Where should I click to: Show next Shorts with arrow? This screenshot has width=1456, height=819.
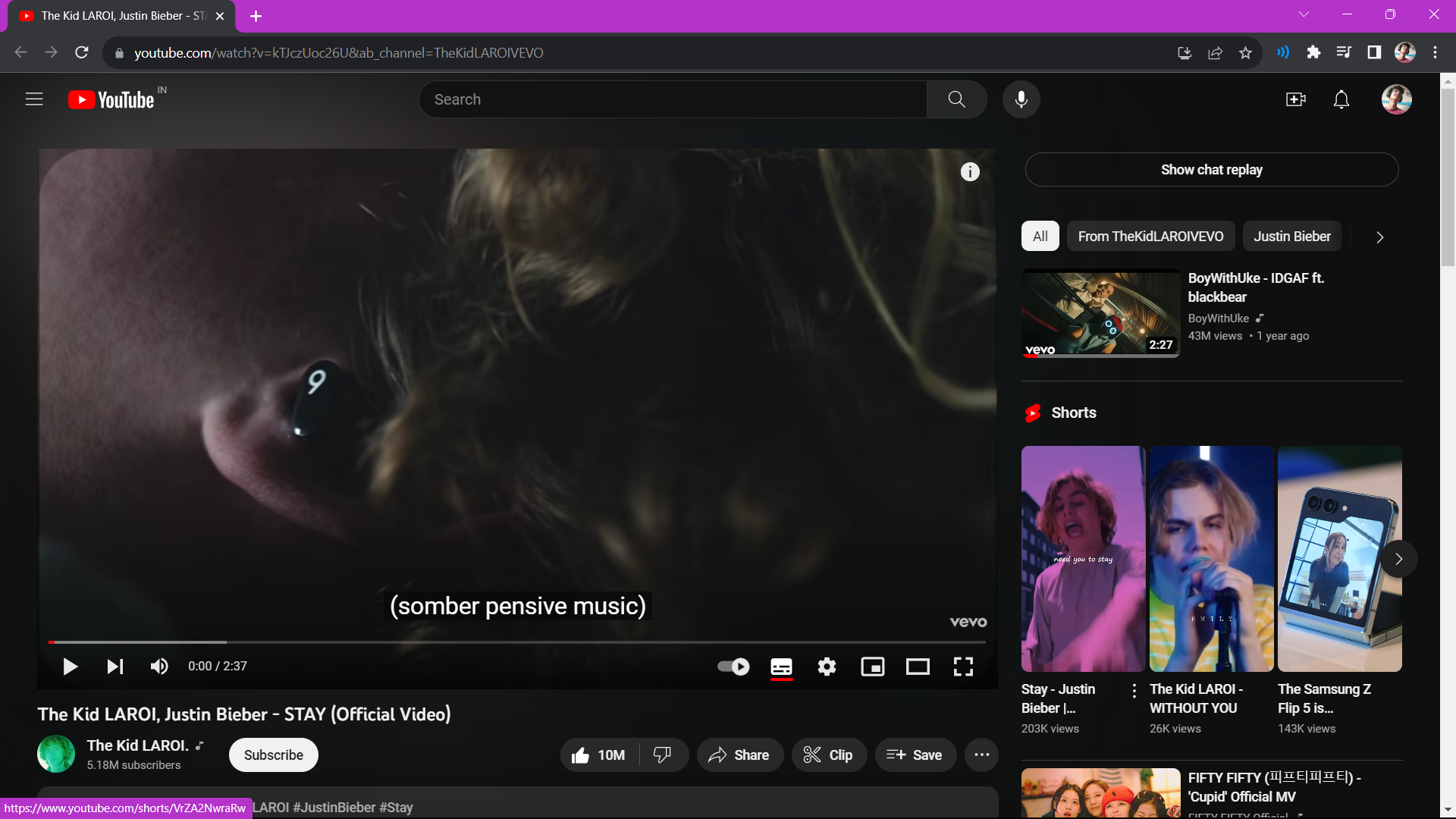point(1398,559)
